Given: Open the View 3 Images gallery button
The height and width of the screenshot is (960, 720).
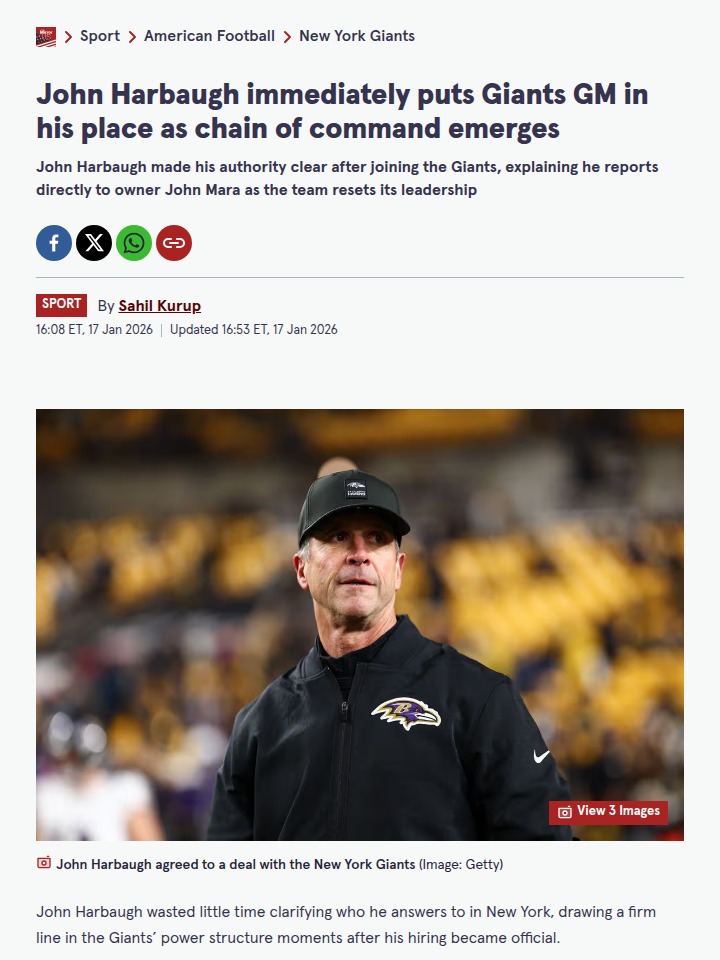Looking at the screenshot, I should tap(608, 811).
